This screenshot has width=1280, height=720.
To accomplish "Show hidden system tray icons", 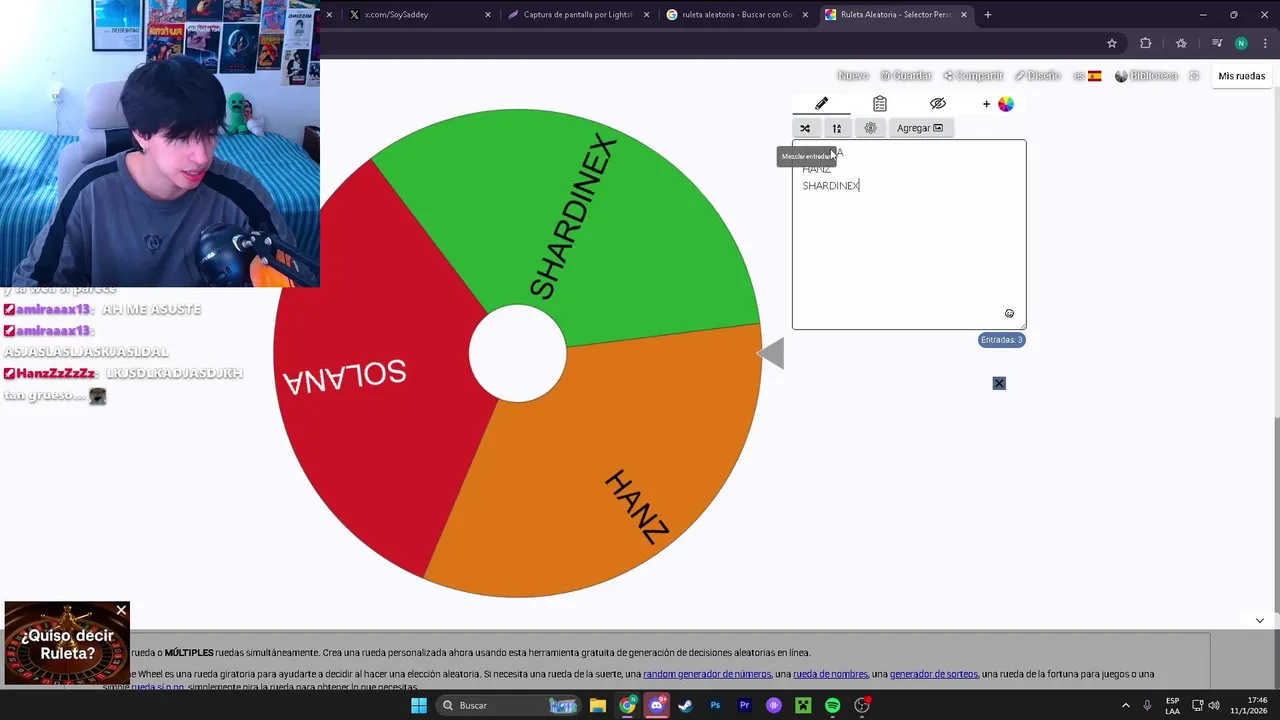I will (1125, 705).
